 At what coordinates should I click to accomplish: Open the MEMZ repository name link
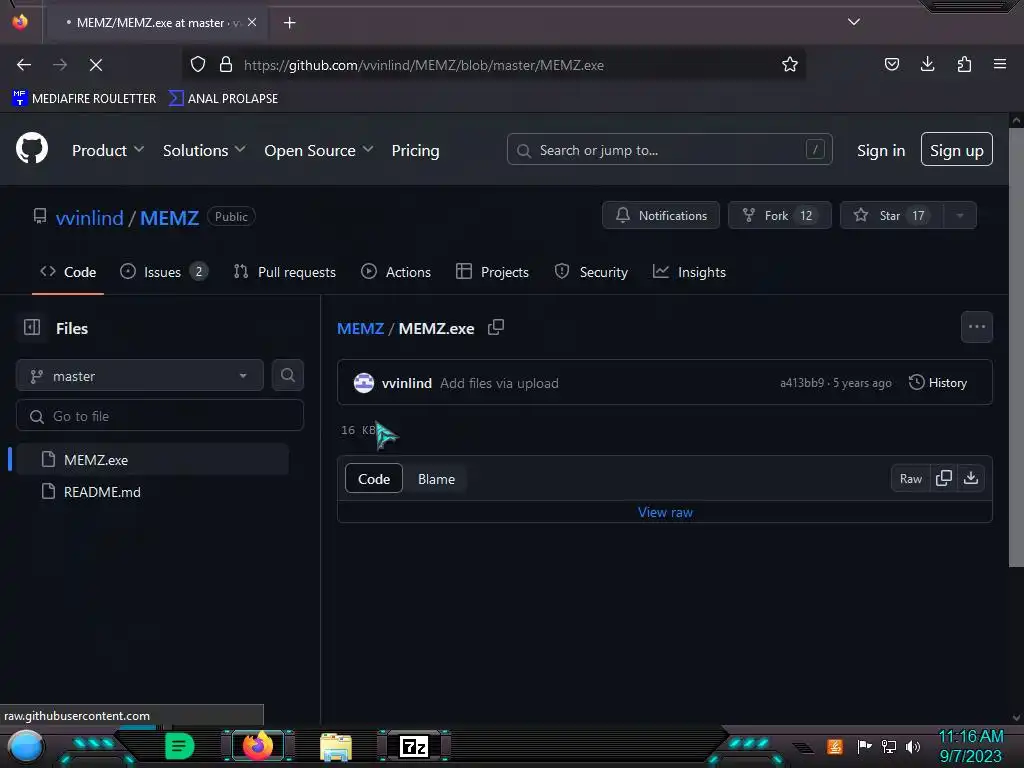pos(169,217)
